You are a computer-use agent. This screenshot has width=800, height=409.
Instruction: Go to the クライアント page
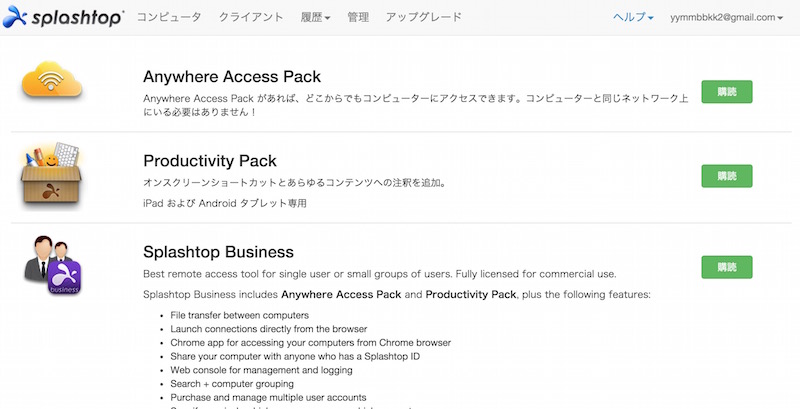[x=251, y=17]
